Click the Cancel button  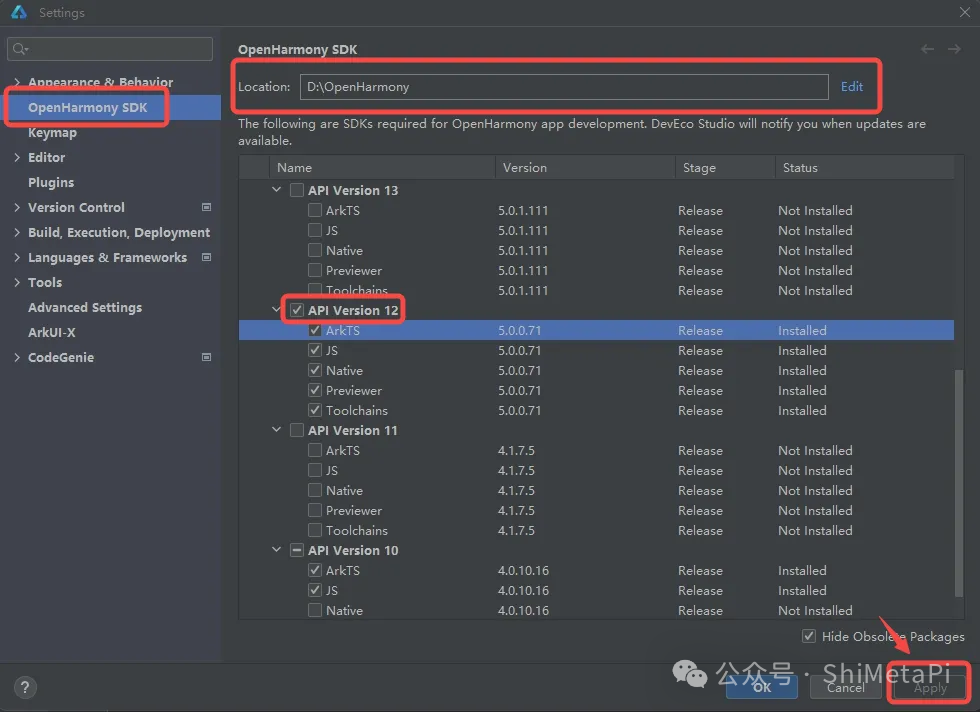pos(846,688)
